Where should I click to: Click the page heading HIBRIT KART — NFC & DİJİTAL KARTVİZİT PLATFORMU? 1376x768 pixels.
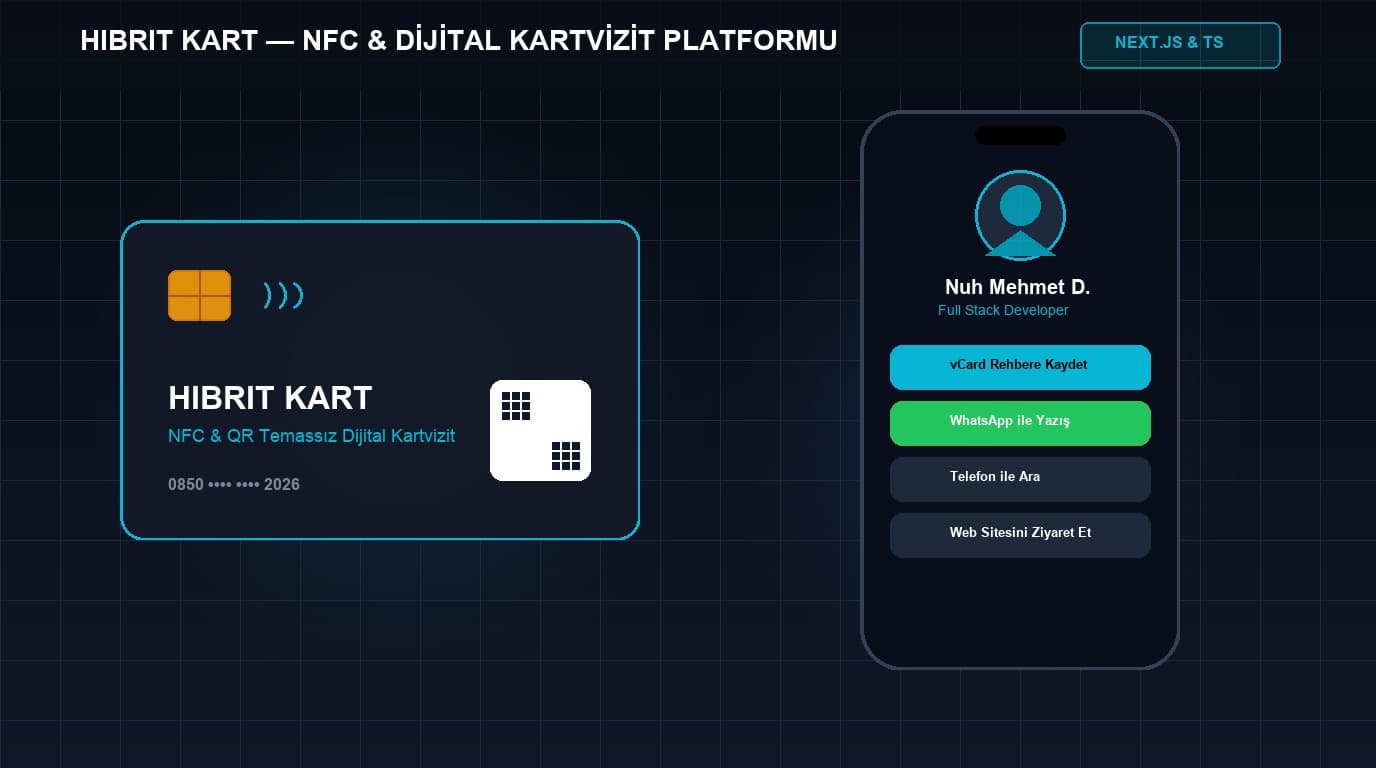click(x=459, y=41)
